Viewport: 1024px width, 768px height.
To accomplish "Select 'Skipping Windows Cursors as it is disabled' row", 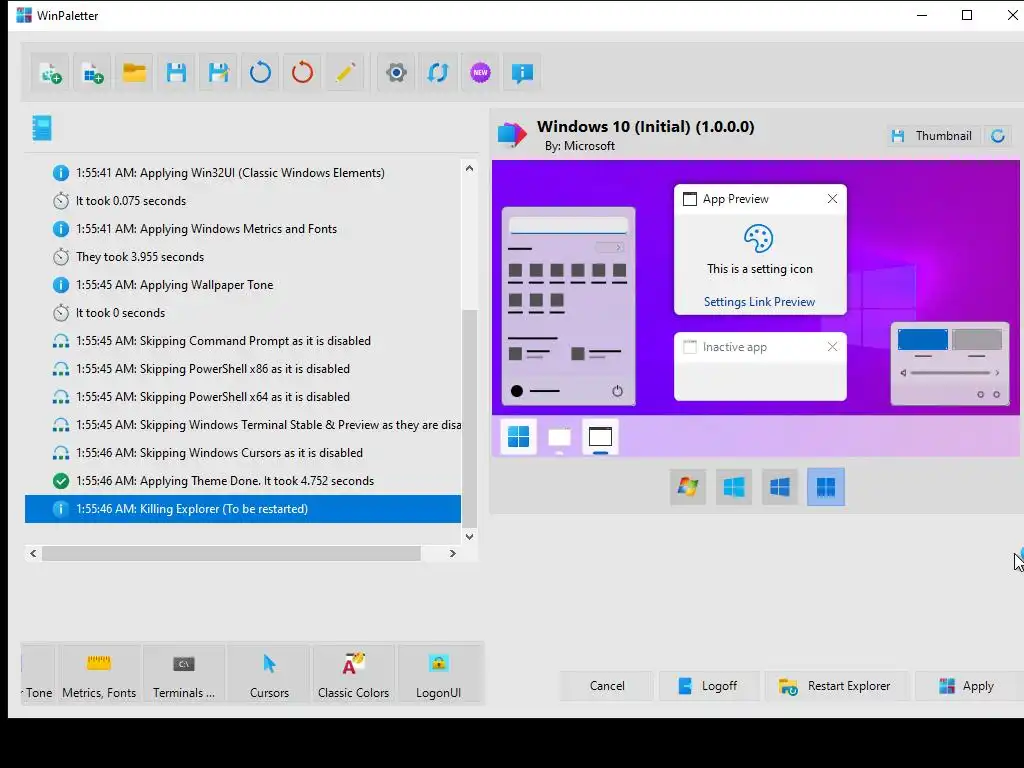I will [243, 453].
